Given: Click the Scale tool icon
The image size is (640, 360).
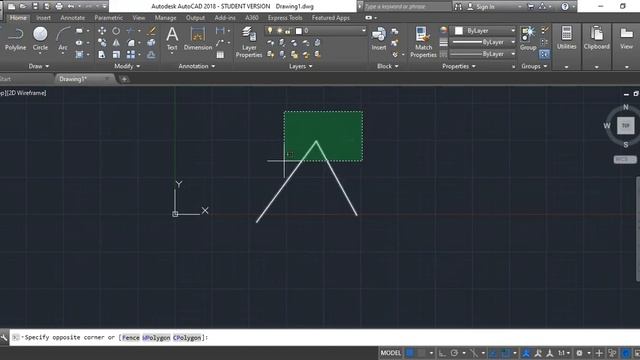Looking at the screenshot, I should (x=116, y=54).
